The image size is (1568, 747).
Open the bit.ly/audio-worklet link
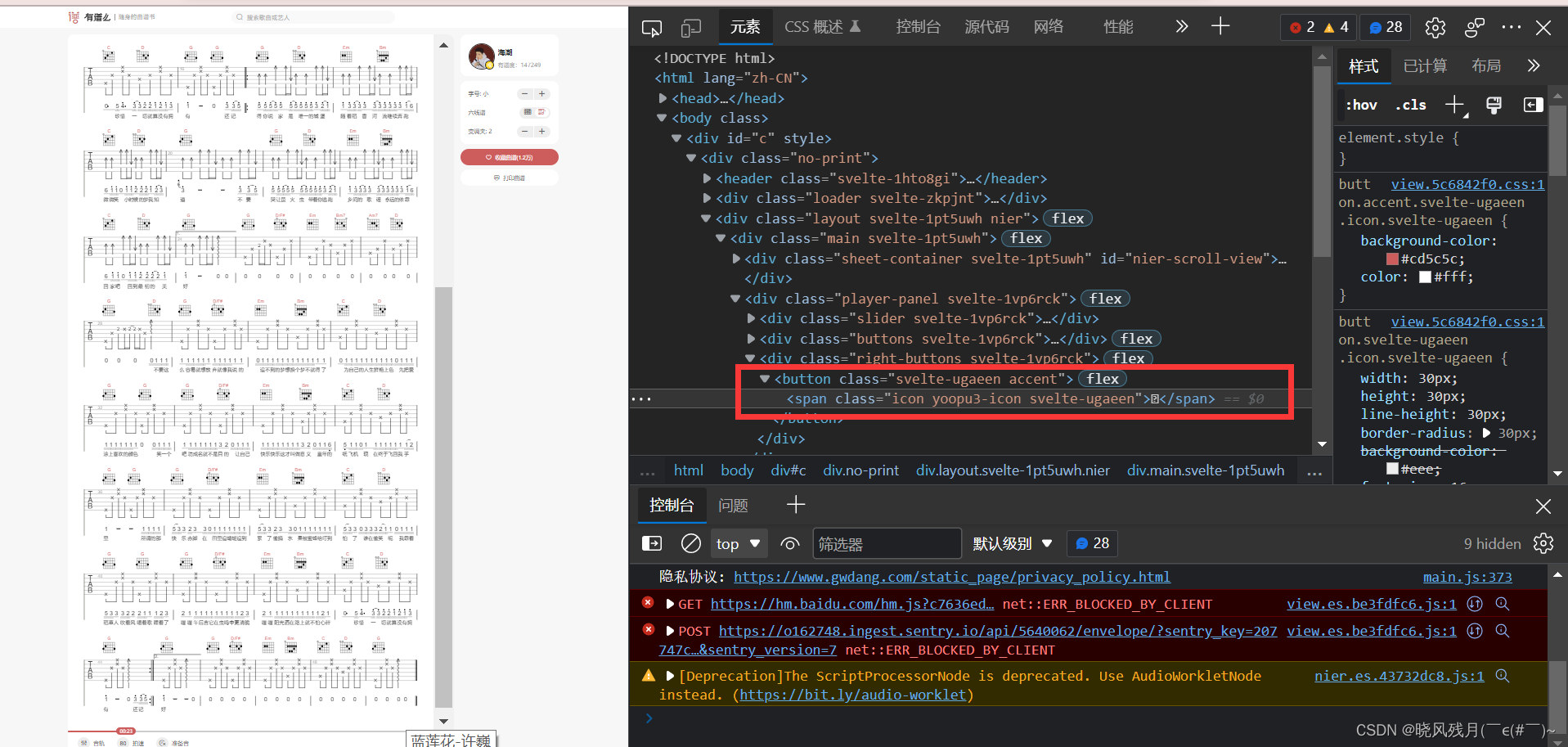(853, 695)
